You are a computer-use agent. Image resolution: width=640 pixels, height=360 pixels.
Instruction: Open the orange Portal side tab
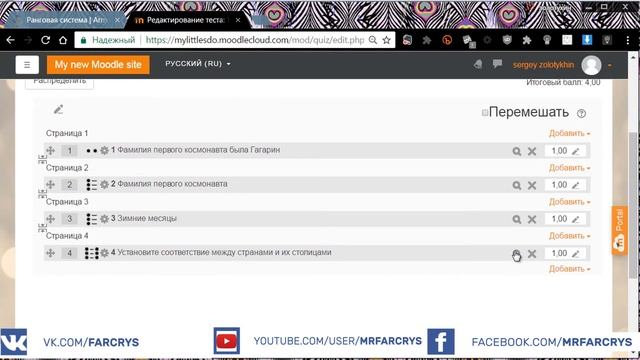(620, 231)
